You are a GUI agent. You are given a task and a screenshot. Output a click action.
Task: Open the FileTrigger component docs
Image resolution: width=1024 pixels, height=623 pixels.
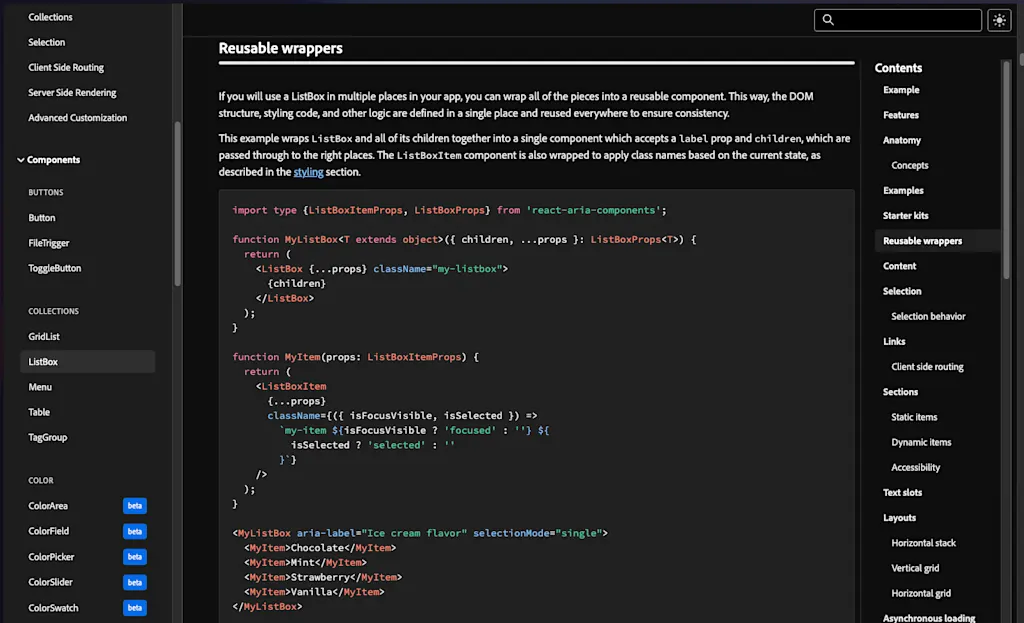pyautogui.click(x=48, y=243)
